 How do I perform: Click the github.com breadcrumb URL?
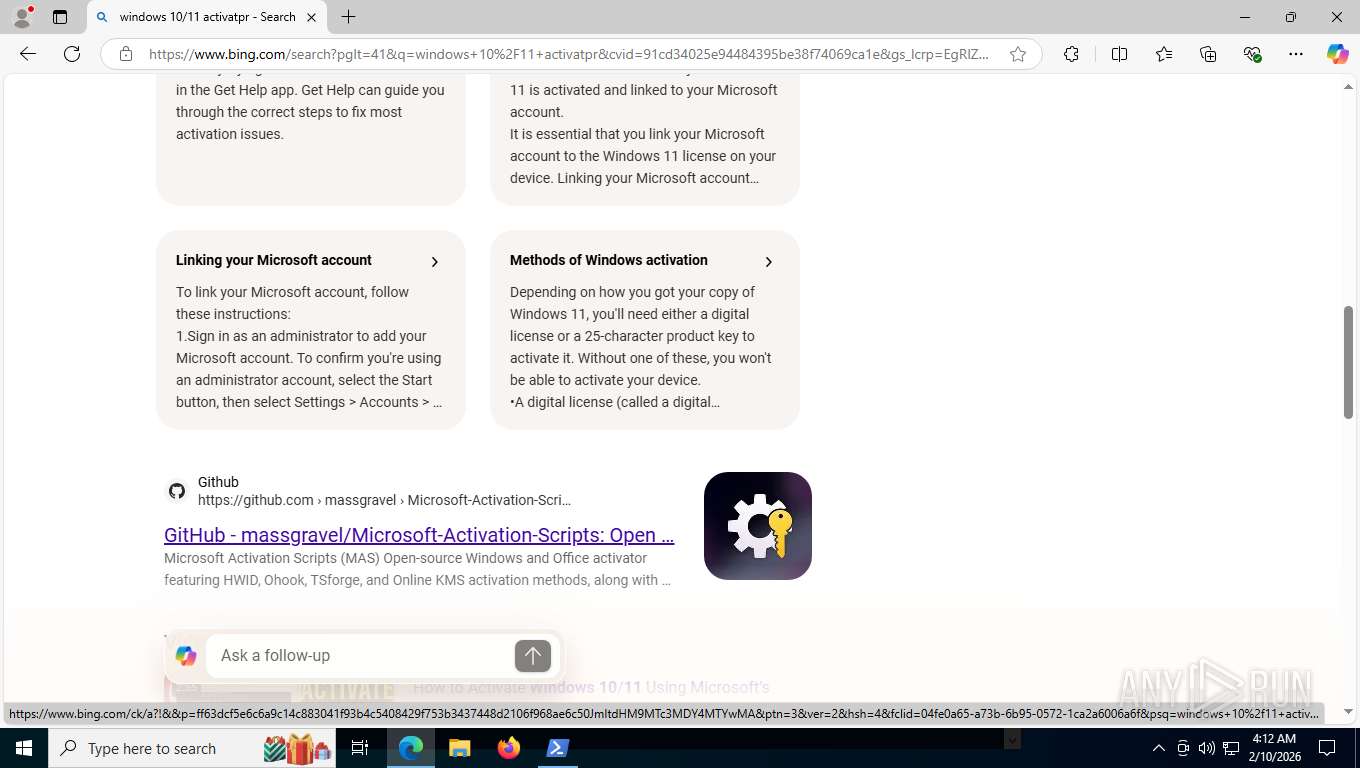coord(384,500)
